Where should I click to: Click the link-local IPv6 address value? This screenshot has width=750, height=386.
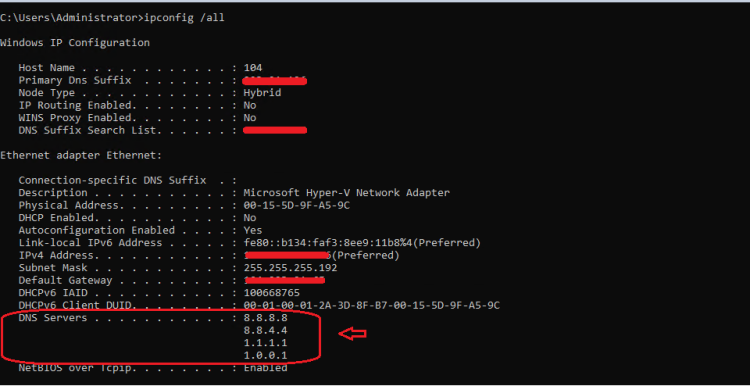(x=362, y=243)
